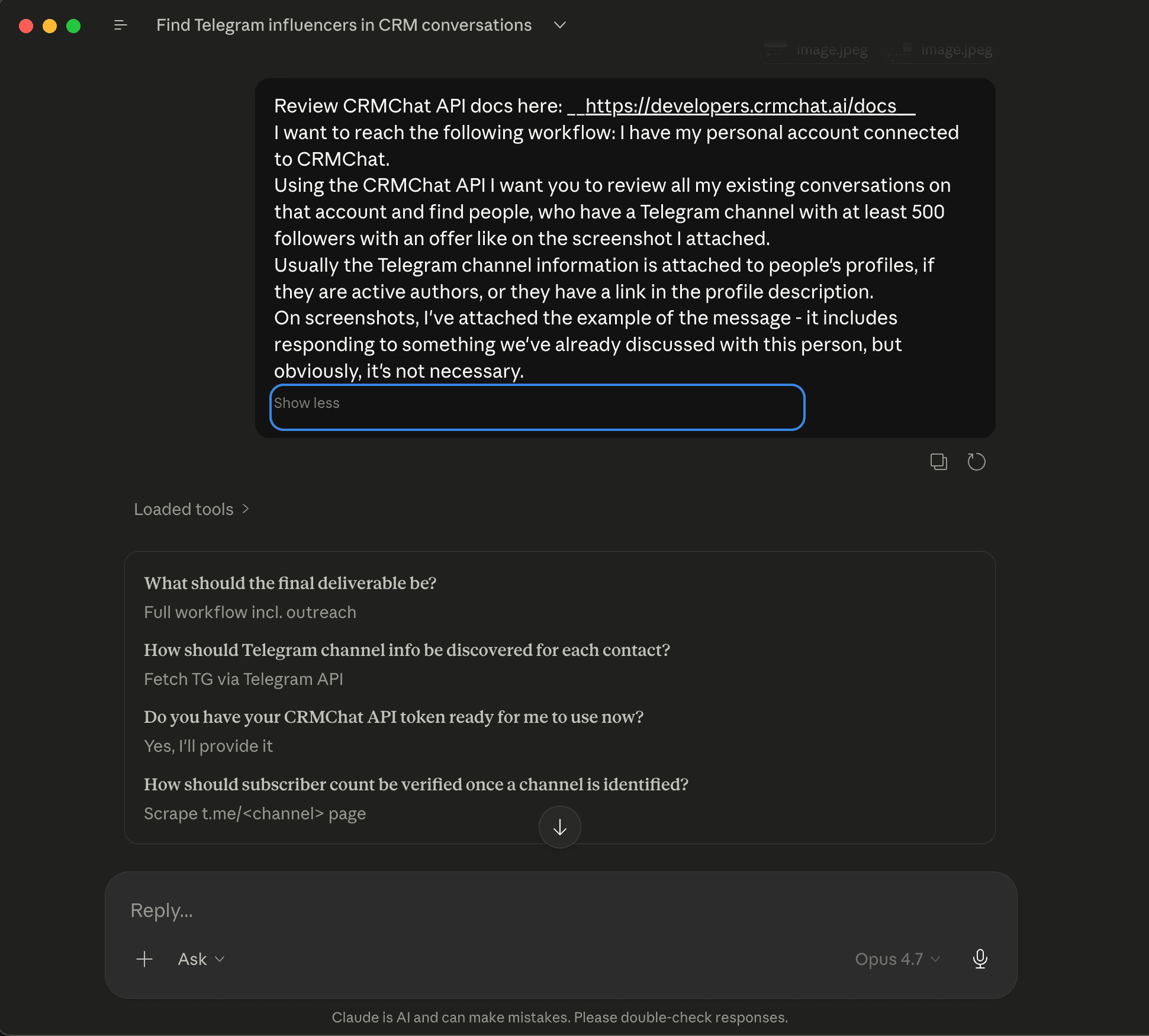Select the 'Full workflow incl. outreach' answer

click(250, 612)
